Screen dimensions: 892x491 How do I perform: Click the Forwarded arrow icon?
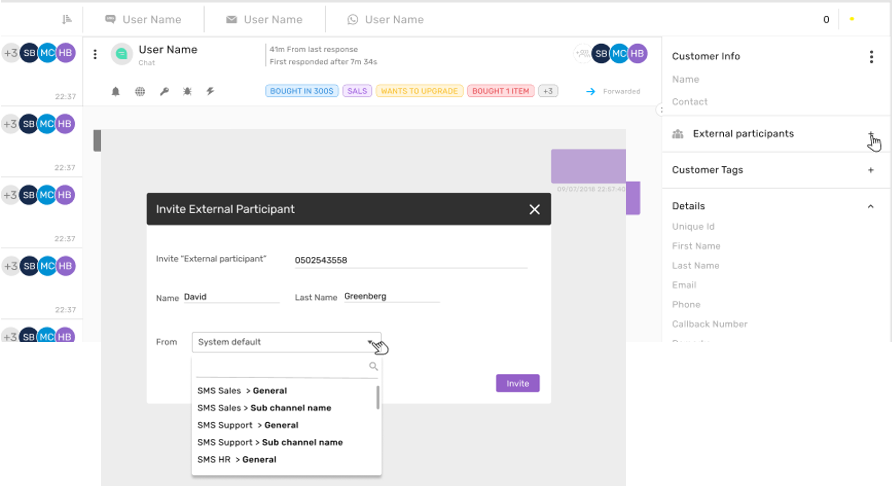point(590,91)
